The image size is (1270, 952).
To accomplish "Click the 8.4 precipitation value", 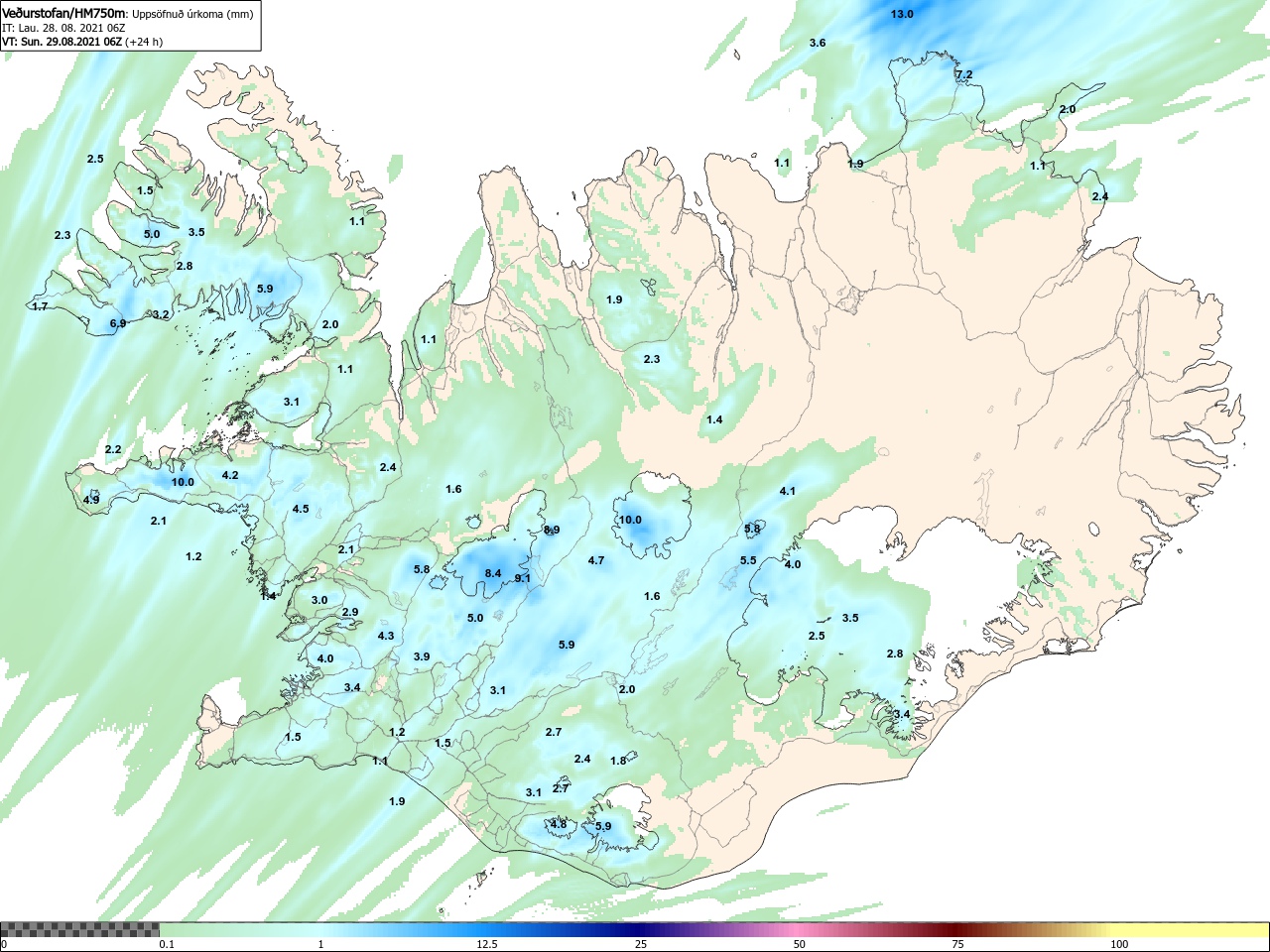I will pos(493,573).
